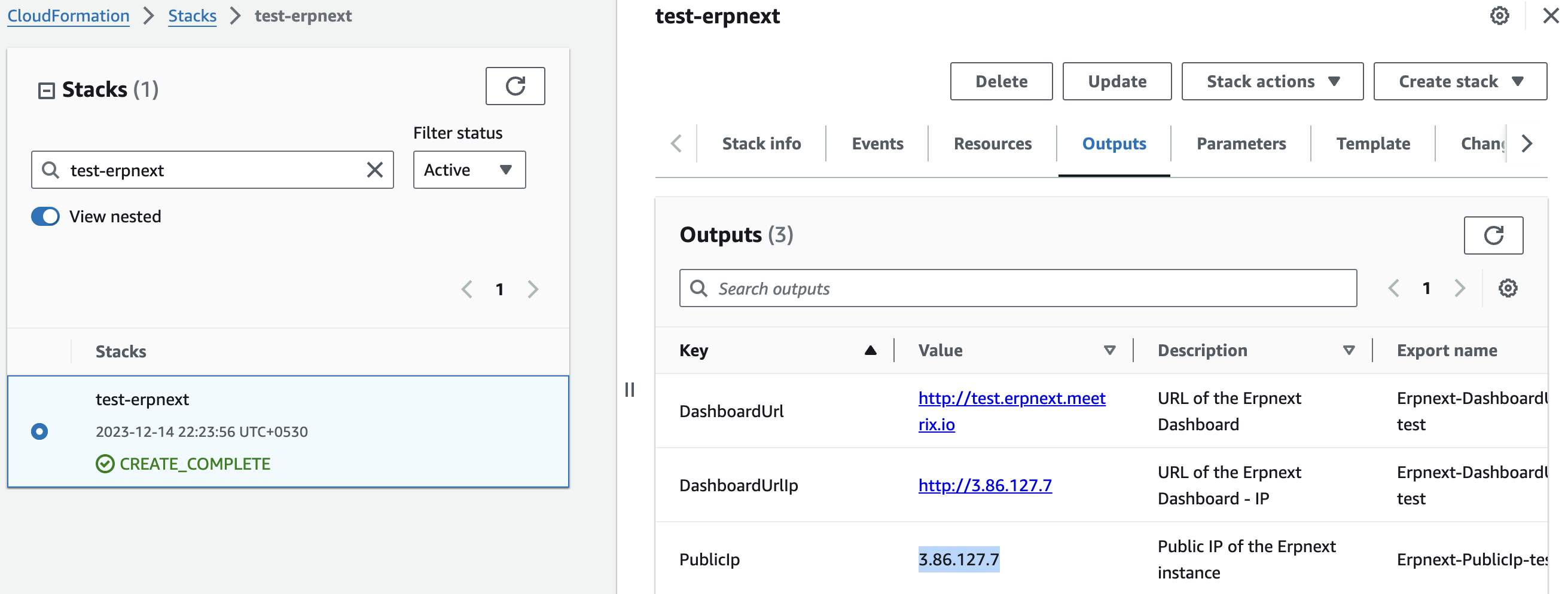Viewport: 1568px width, 594px height.
Task: Toggle View nested switch
Action: [45, 216]
